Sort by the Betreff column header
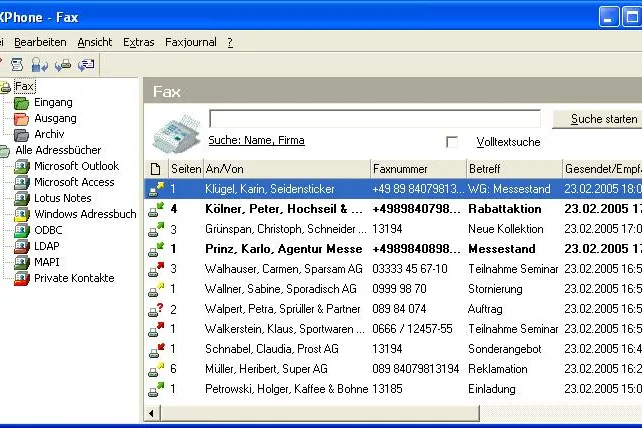The height and width of the screenshot is (428, 642). coord(514,169)
